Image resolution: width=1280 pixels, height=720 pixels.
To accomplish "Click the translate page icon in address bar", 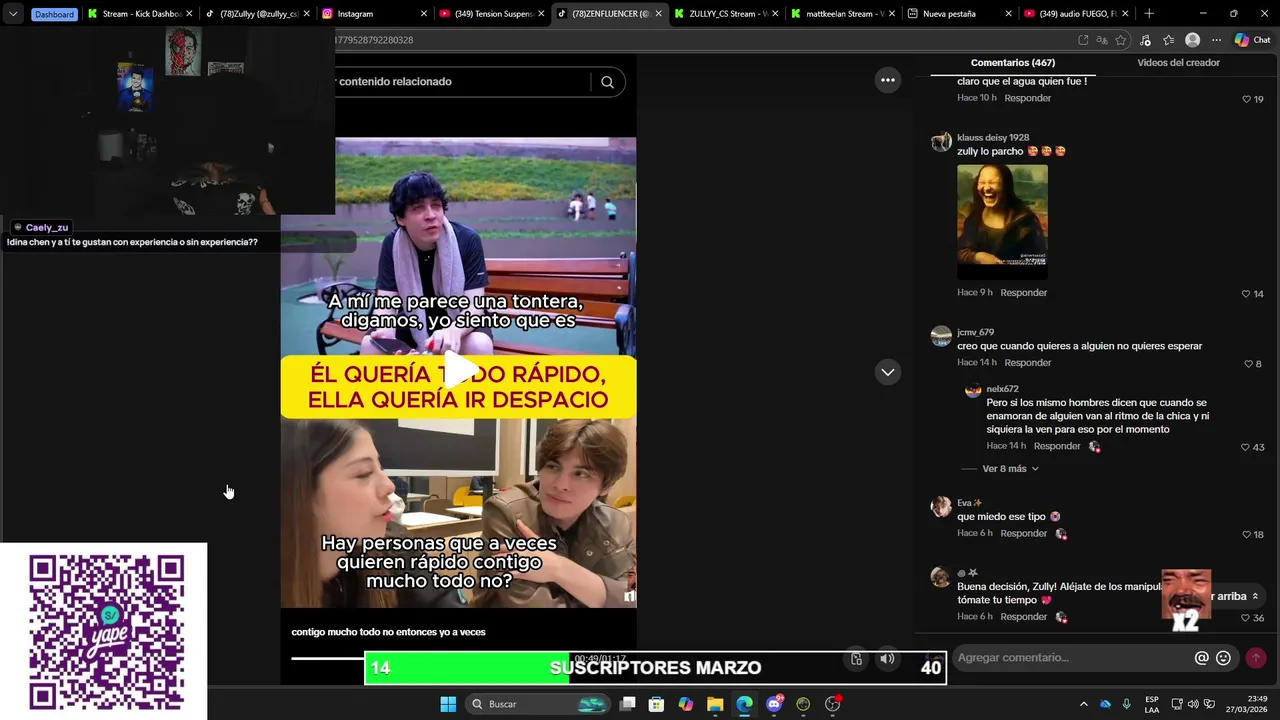I will pyautogui.click(x=1102, y=40).
